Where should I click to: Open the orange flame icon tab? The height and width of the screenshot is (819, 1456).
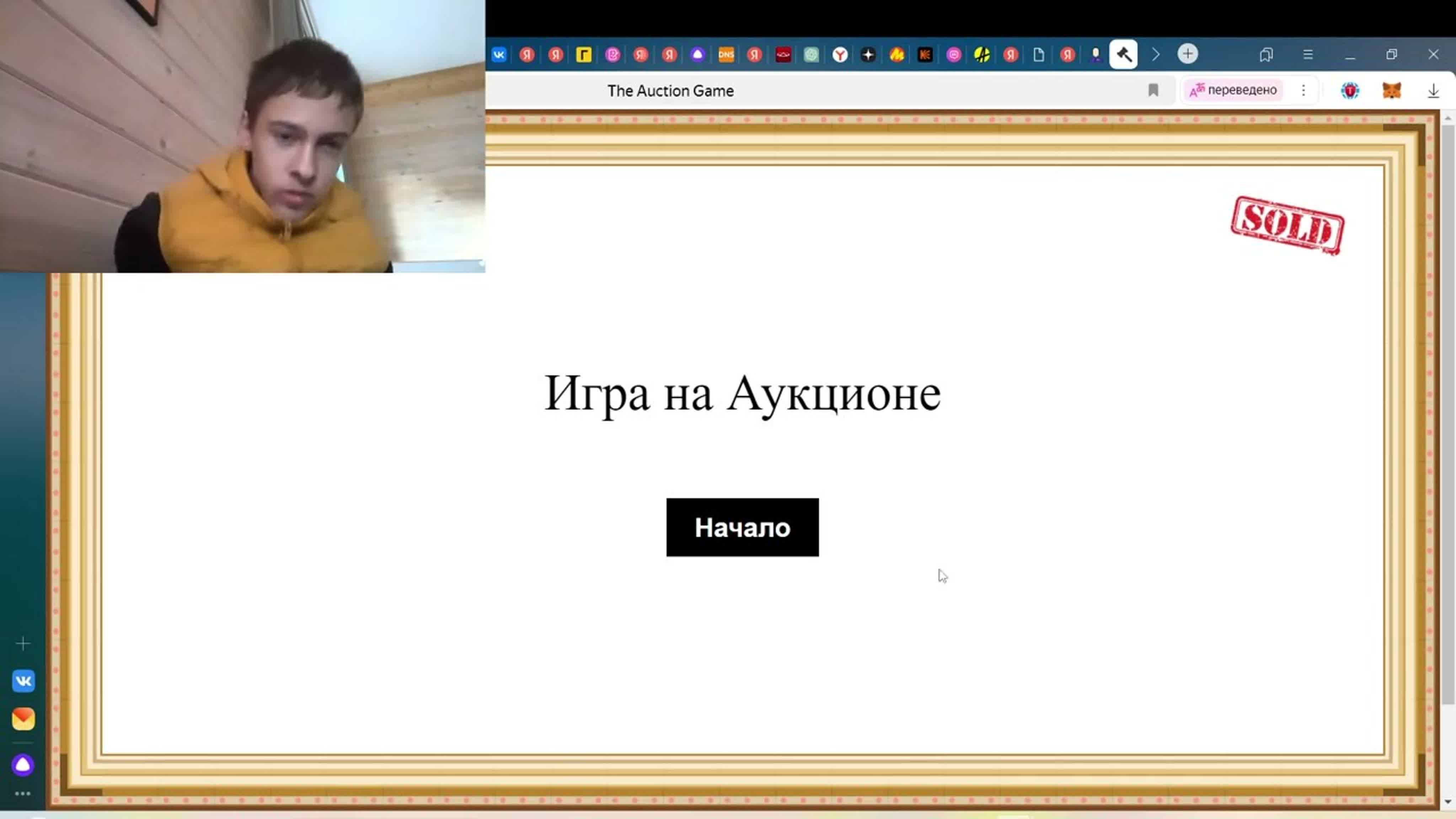pyautogui.click(x=897, y=54)
